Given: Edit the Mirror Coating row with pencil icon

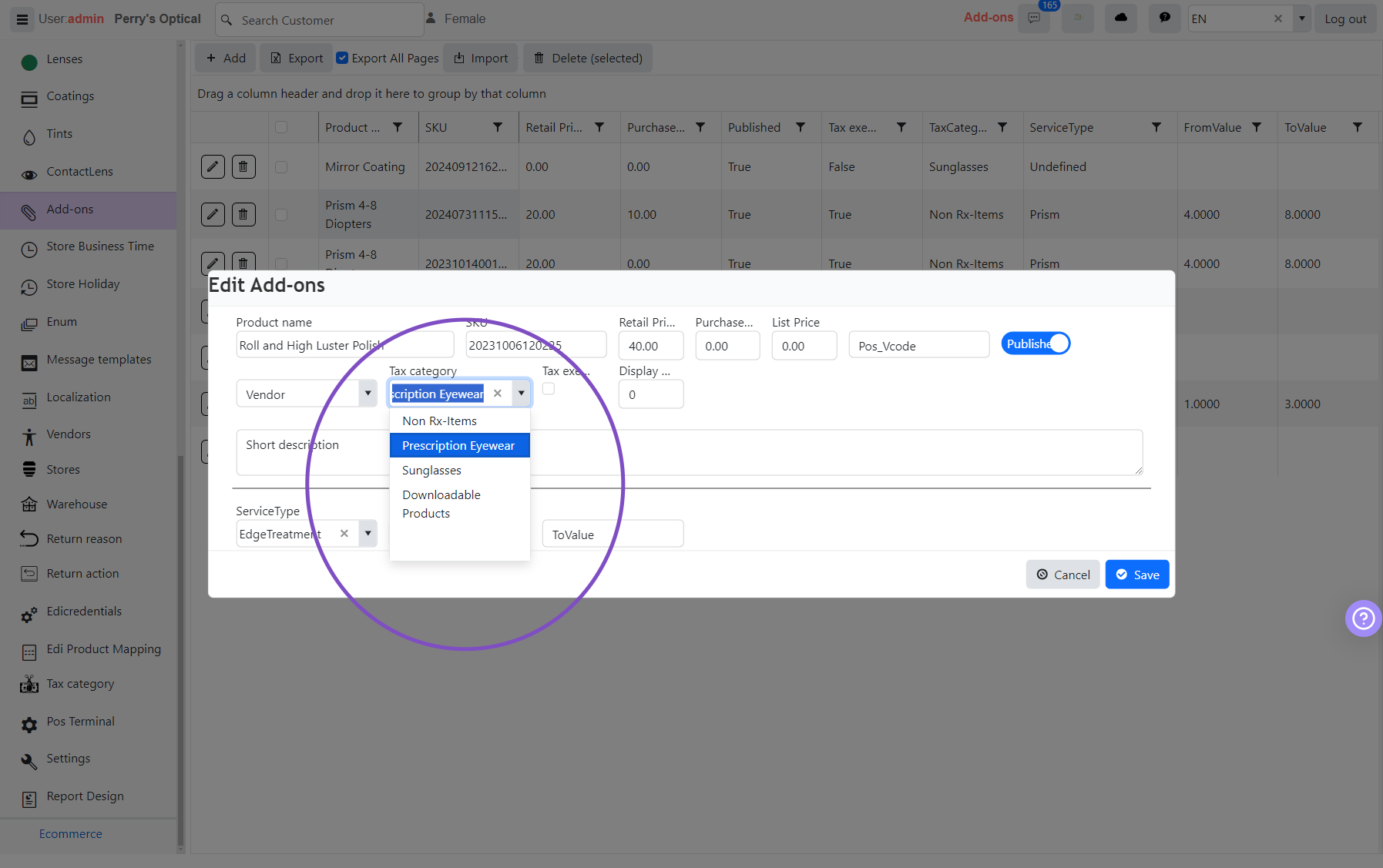Looking at the screenshot, I should coord(213,166).
